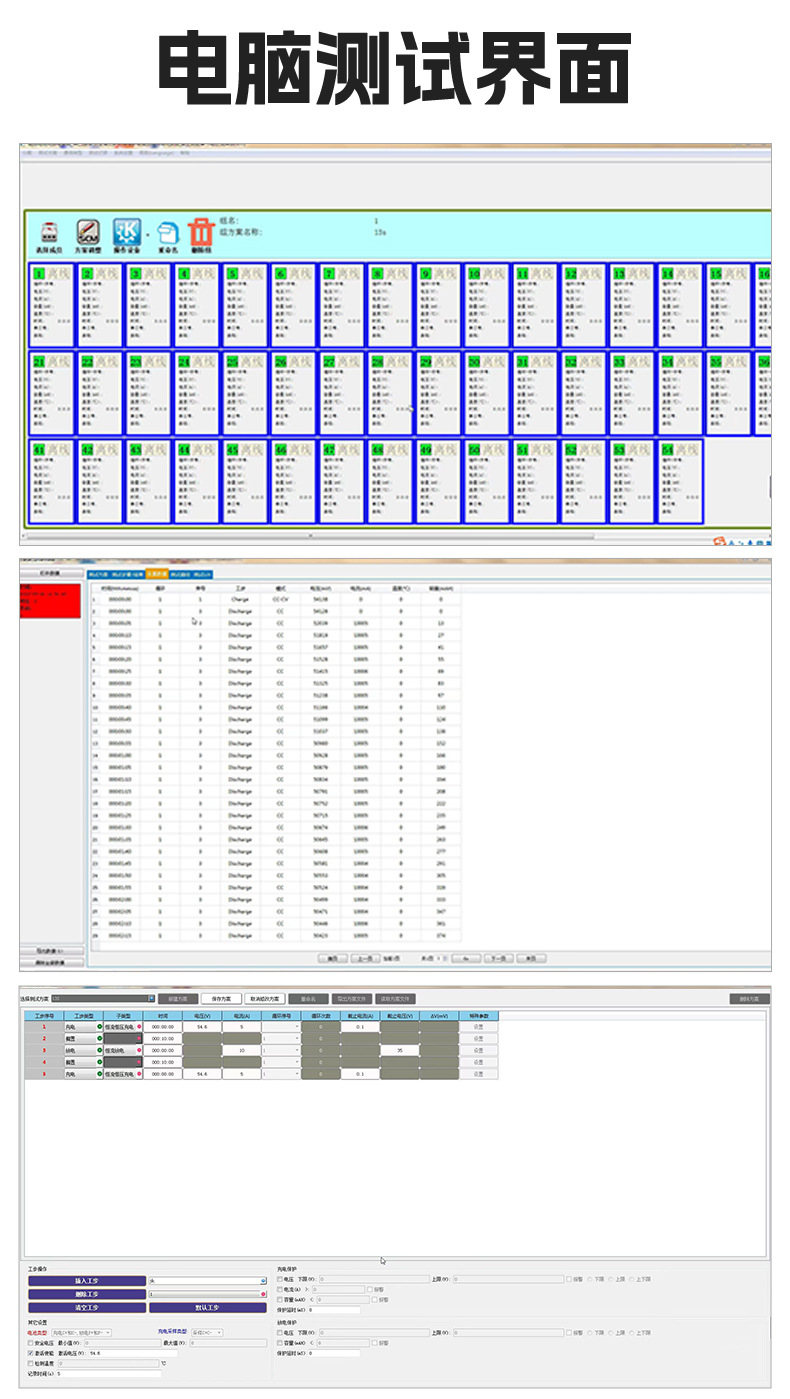The width and height of the screenshot is (790, 1399).
Task: Click the green number badge on channel 25
Action: point(232,361)
